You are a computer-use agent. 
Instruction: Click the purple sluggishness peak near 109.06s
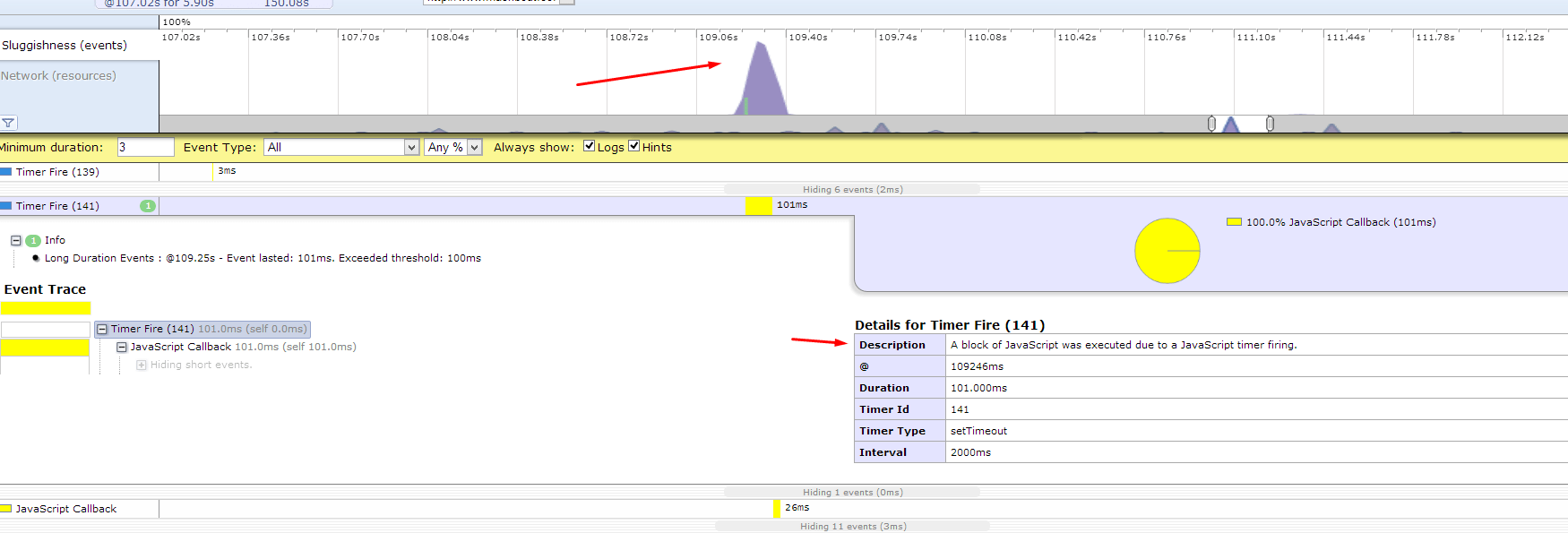[761, 82]
